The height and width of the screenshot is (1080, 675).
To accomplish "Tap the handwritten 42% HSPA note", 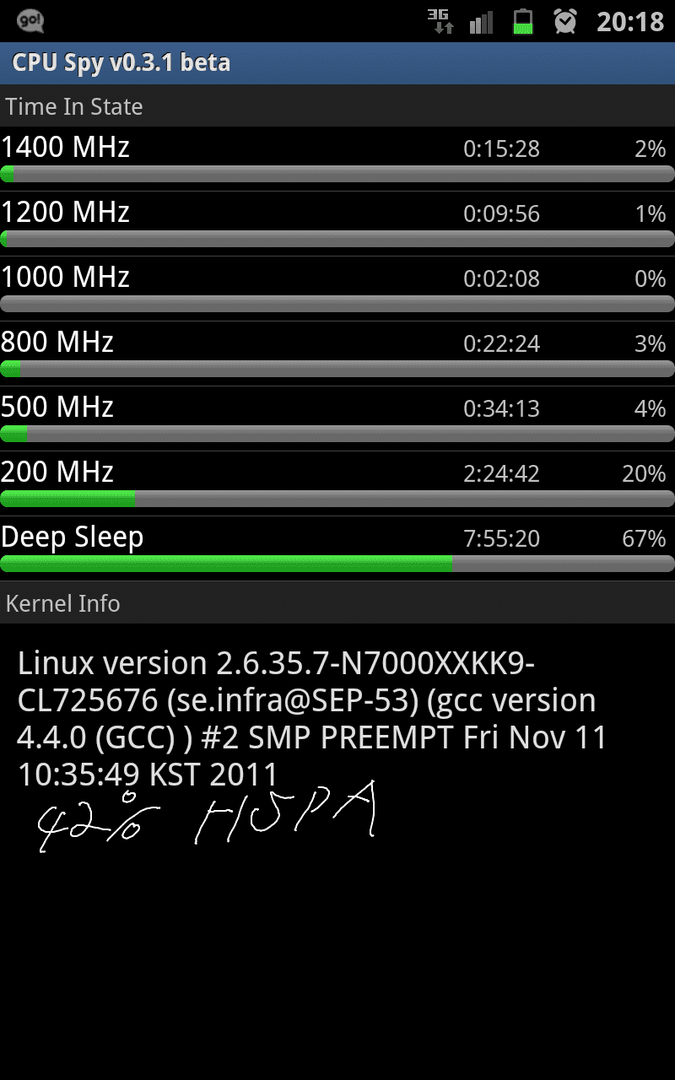I will coord(207,818).
